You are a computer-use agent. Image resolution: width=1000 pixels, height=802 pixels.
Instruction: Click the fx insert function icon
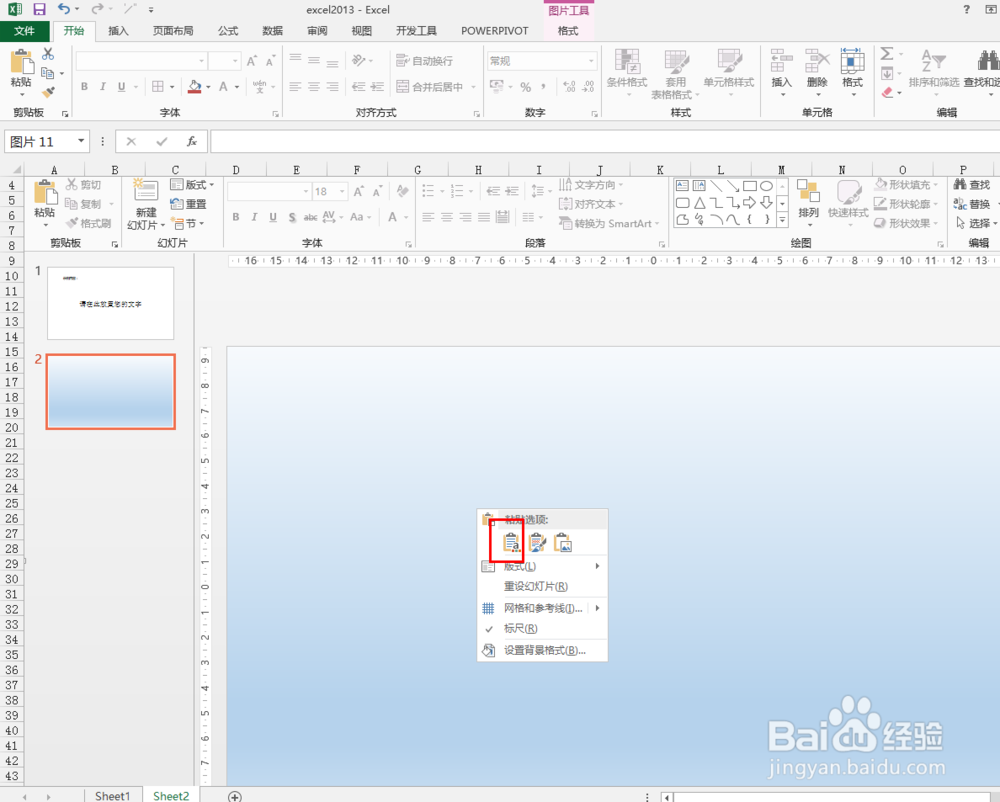(x=192, y=142)
